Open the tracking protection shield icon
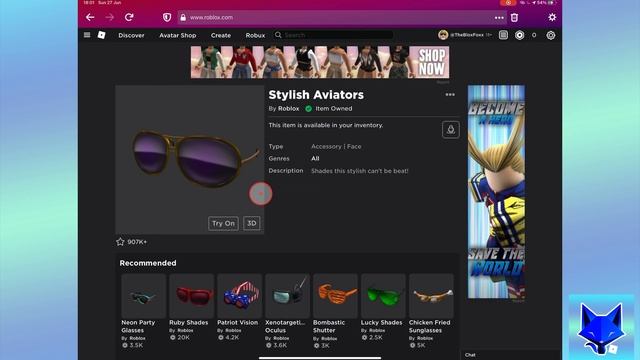640x360 pixels. point(167,17)
